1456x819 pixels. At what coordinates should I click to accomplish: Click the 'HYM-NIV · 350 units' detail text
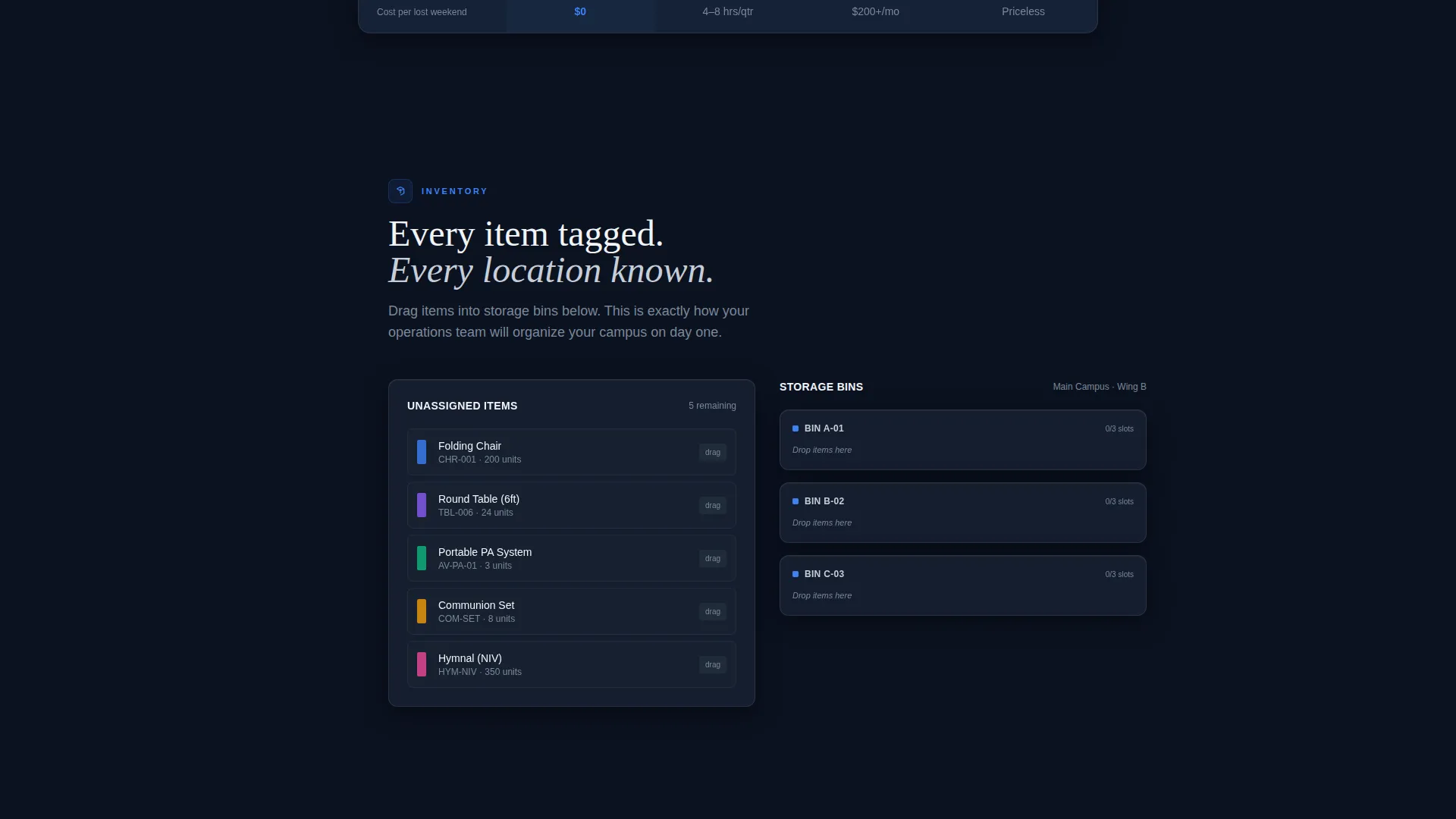click(x=480, y=672)
